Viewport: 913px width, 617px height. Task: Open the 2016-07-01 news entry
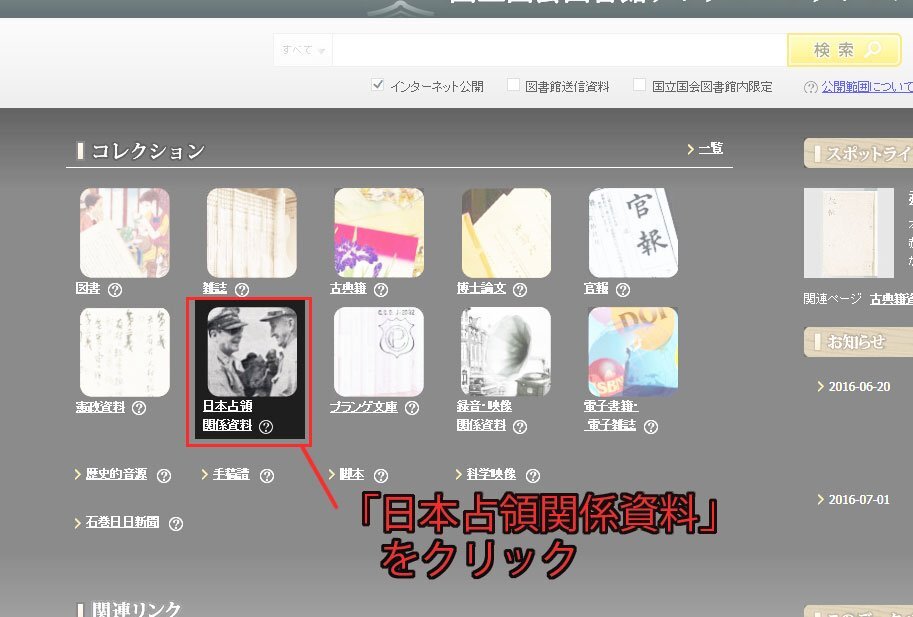[859, 499]
